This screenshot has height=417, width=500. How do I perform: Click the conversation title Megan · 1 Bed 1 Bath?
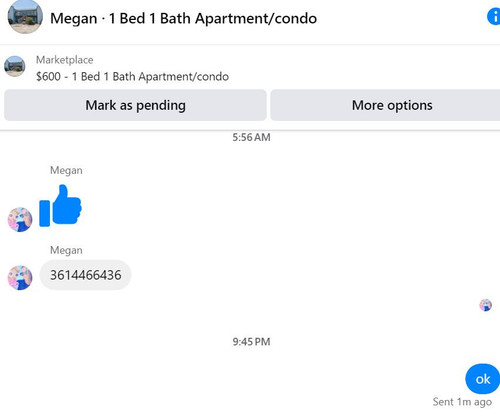pyautogui.click(x=183, y=18)
